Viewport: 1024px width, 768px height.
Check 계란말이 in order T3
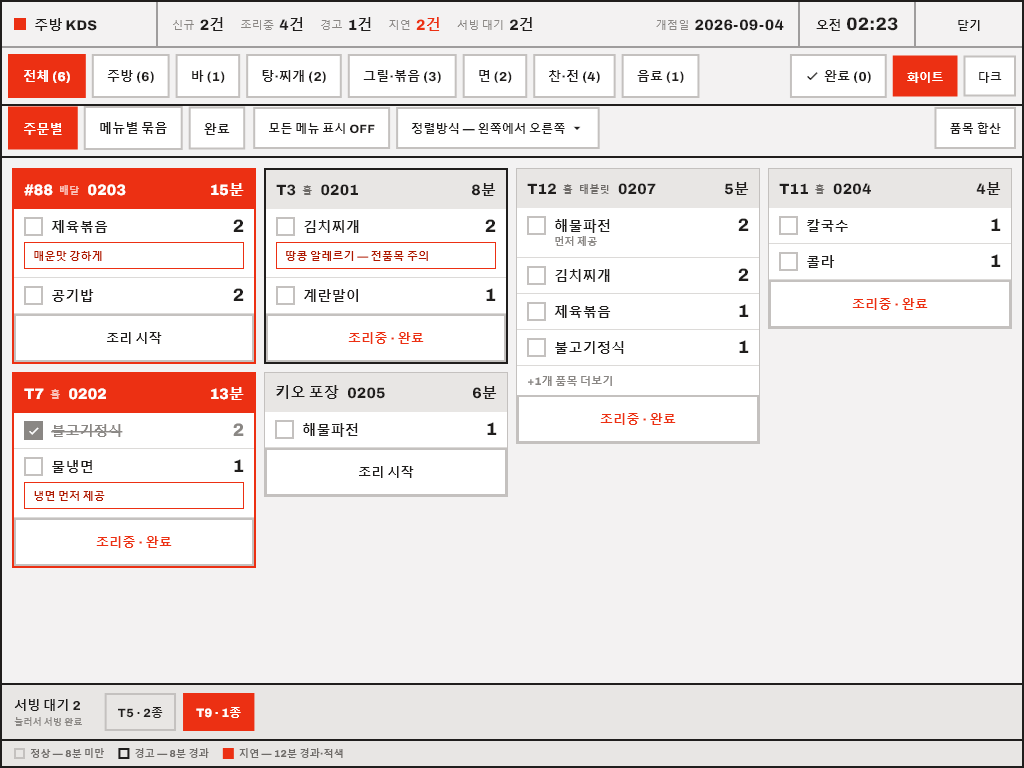pos(285,295)
